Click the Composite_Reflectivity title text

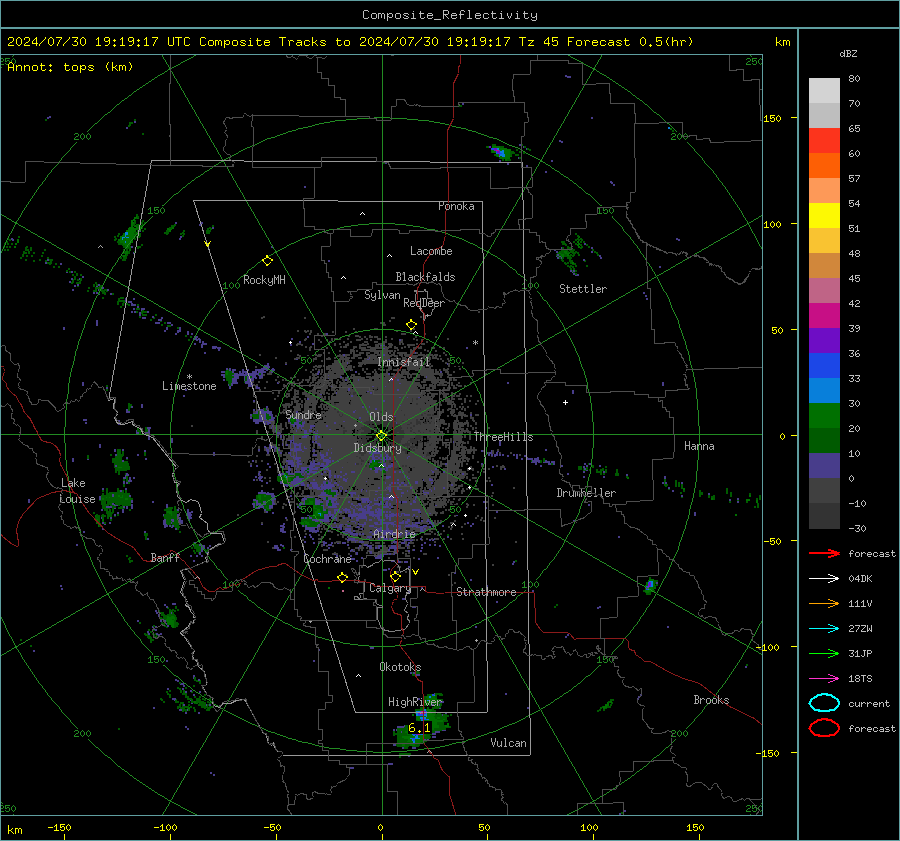450,15
